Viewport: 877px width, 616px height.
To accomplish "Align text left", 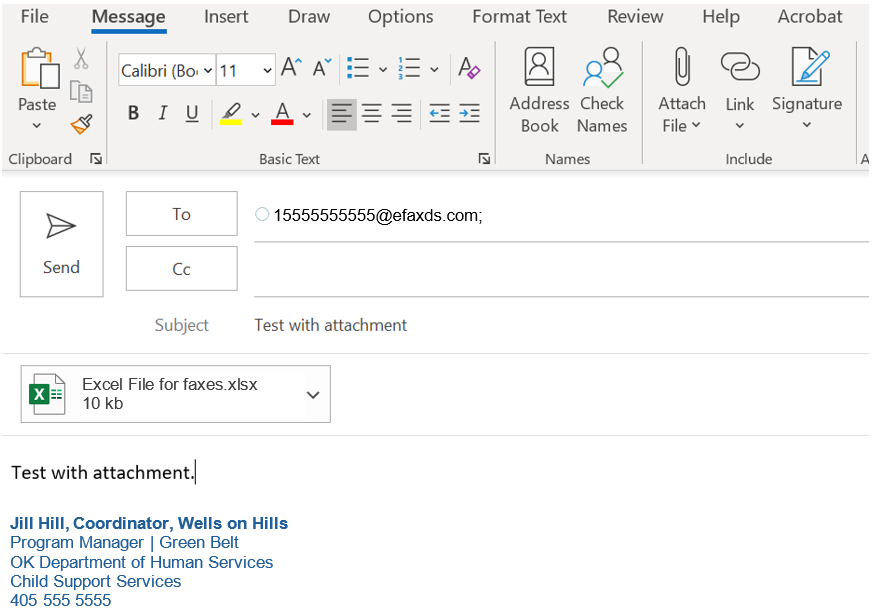I will [342, 114].
